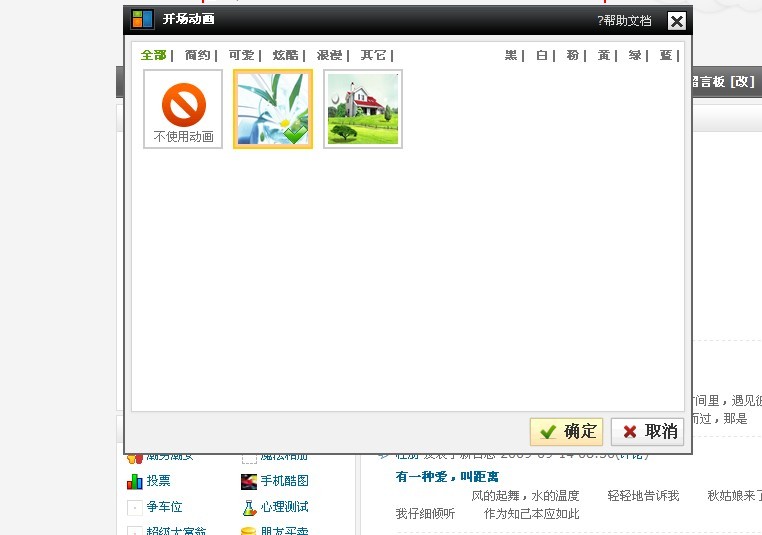This screenshot has width=762, height=535.
Task: Open blog post 有一种爱，叫距离
Action: click(447, 477)
